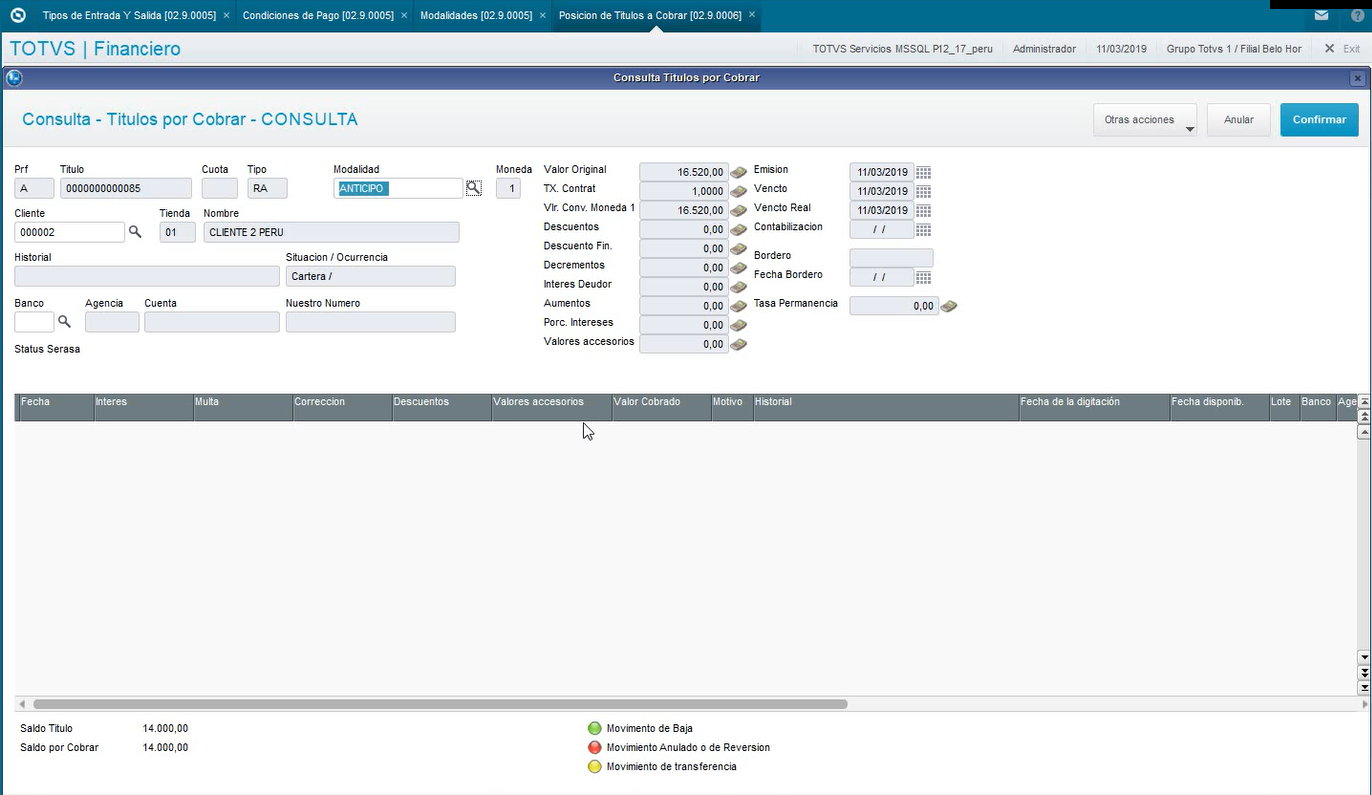Click the Banco input field

point(34,322)
